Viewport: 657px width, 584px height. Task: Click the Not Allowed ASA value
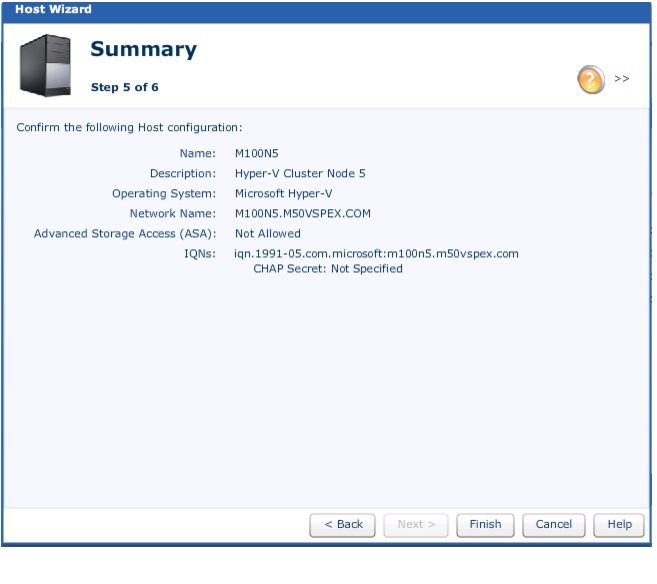coord(267,234)
